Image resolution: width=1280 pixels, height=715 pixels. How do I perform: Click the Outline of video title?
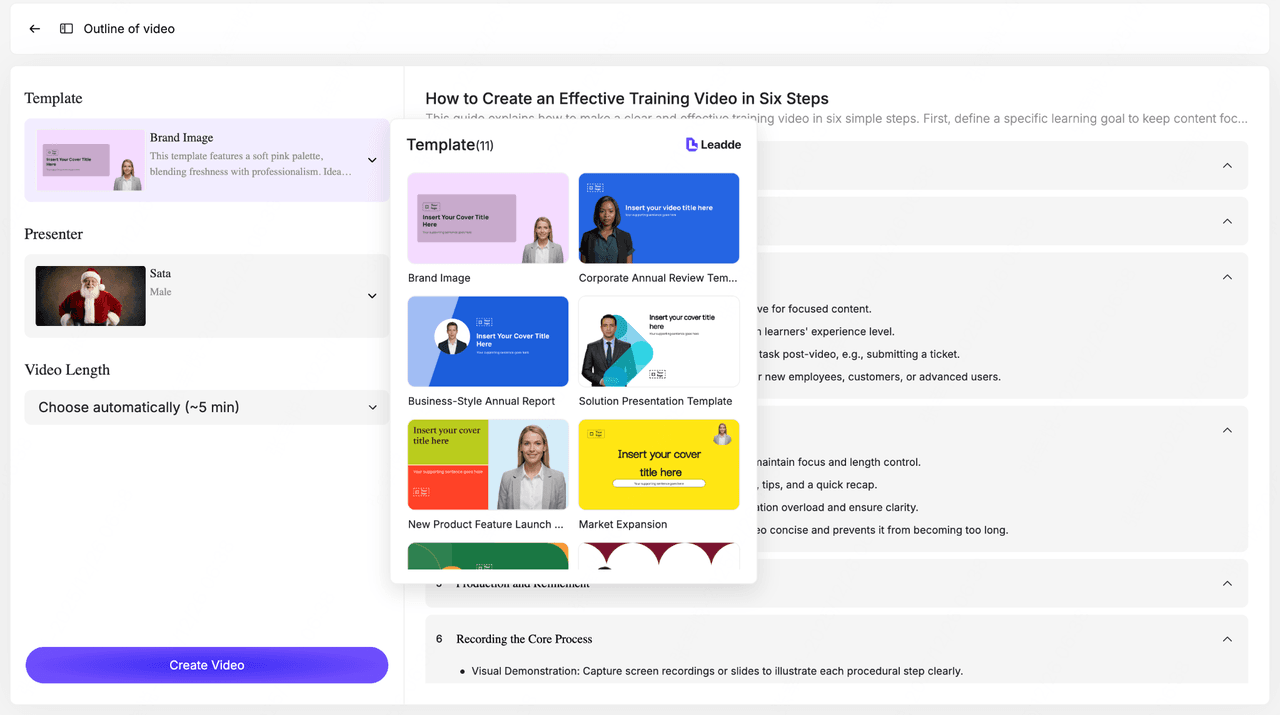click(129, 29)
